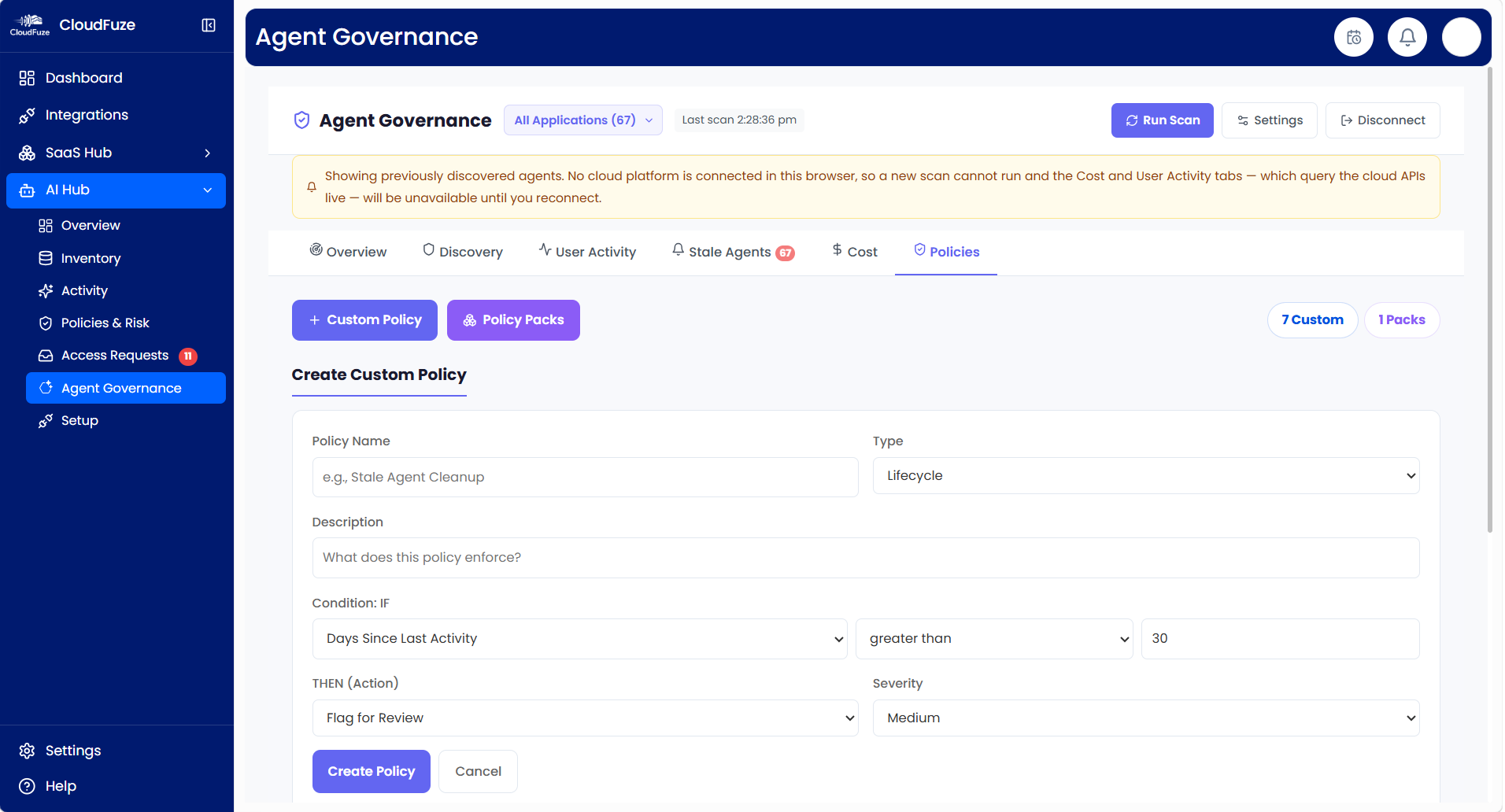This screenshot has width=1505, height=812.
Task: Click the 1 Packs pill
Action: pos(1402,320)
